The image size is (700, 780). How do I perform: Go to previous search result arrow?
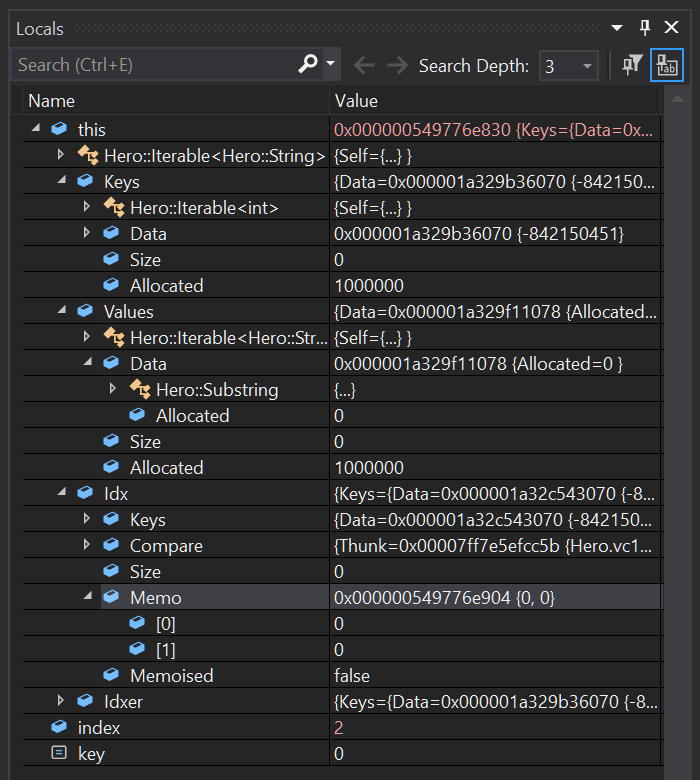tap(364, 65)
